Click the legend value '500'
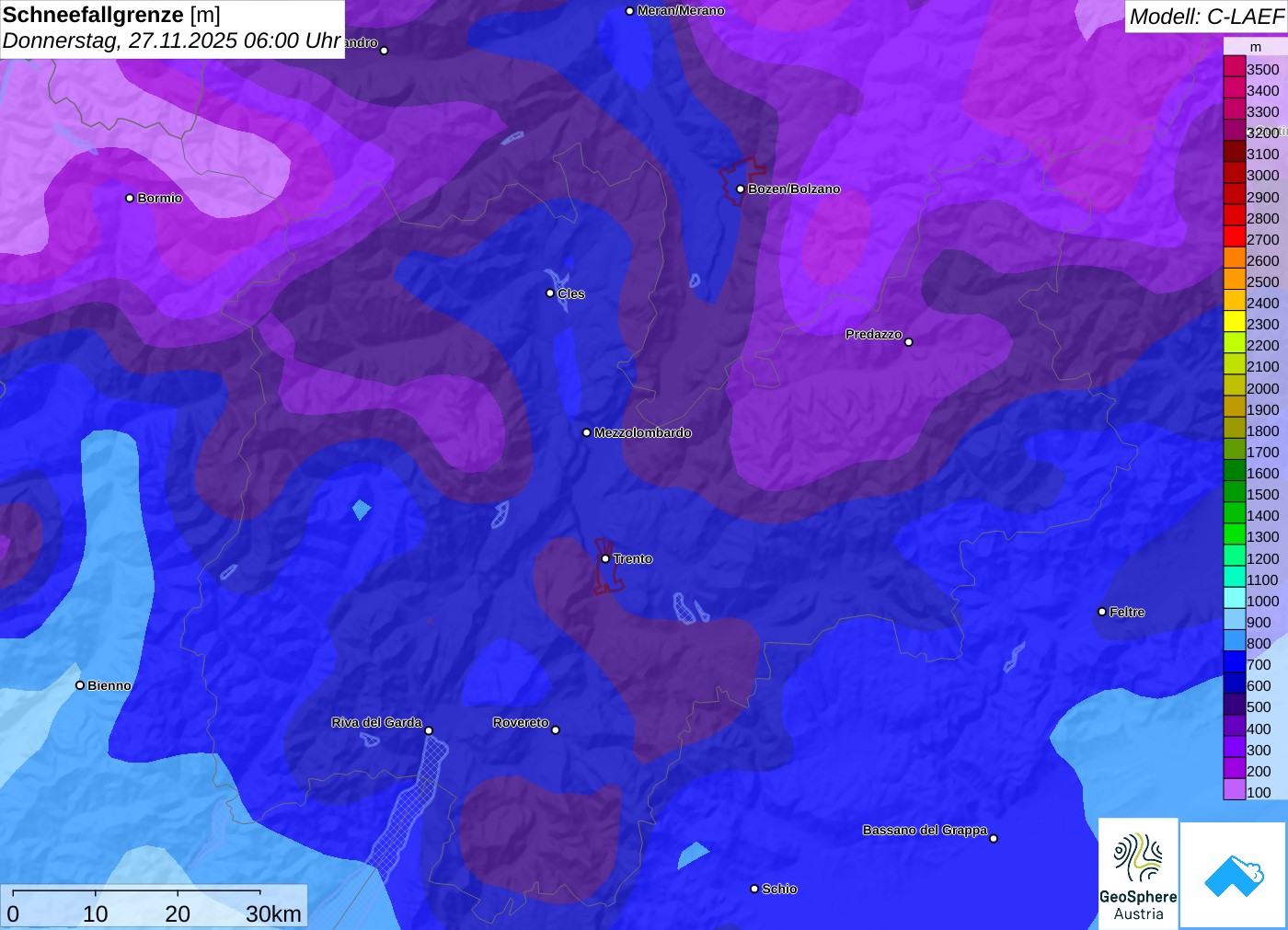 [1259, 707]
